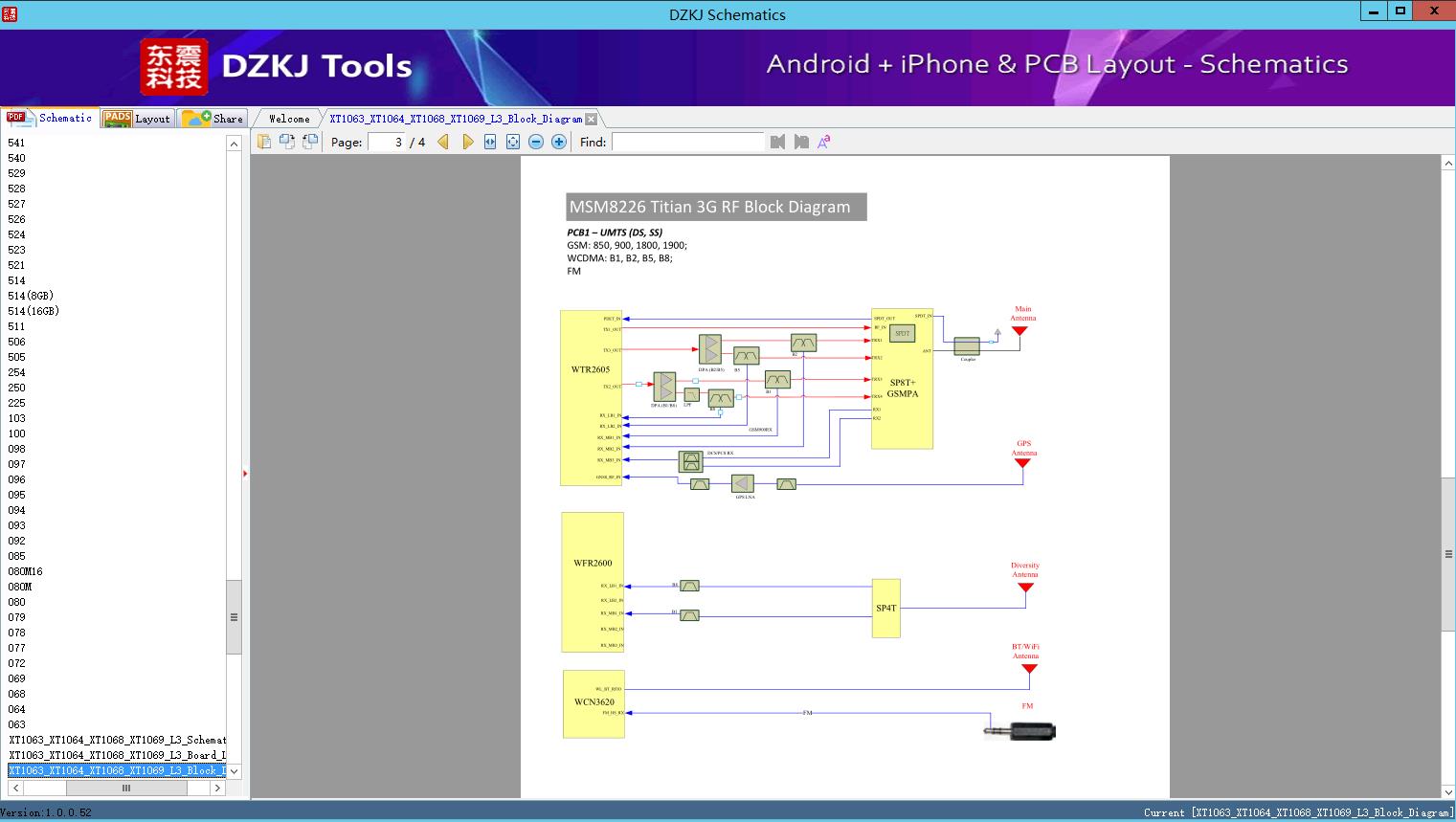This screenshot has height=822, width=1456.
Task: Select list item 541
Action: coord(16,143)
